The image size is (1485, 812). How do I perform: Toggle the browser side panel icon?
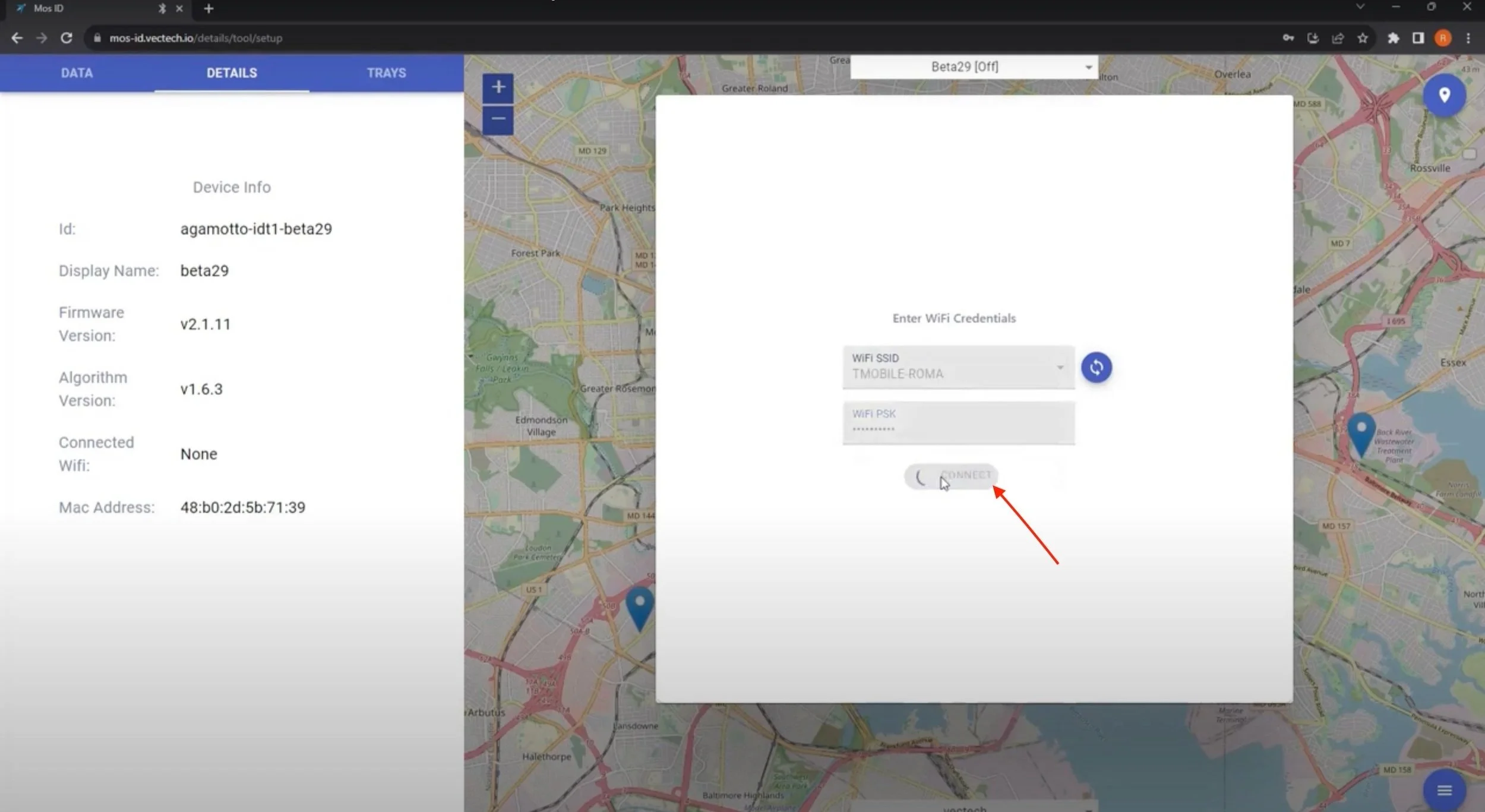click(1418, 38)
